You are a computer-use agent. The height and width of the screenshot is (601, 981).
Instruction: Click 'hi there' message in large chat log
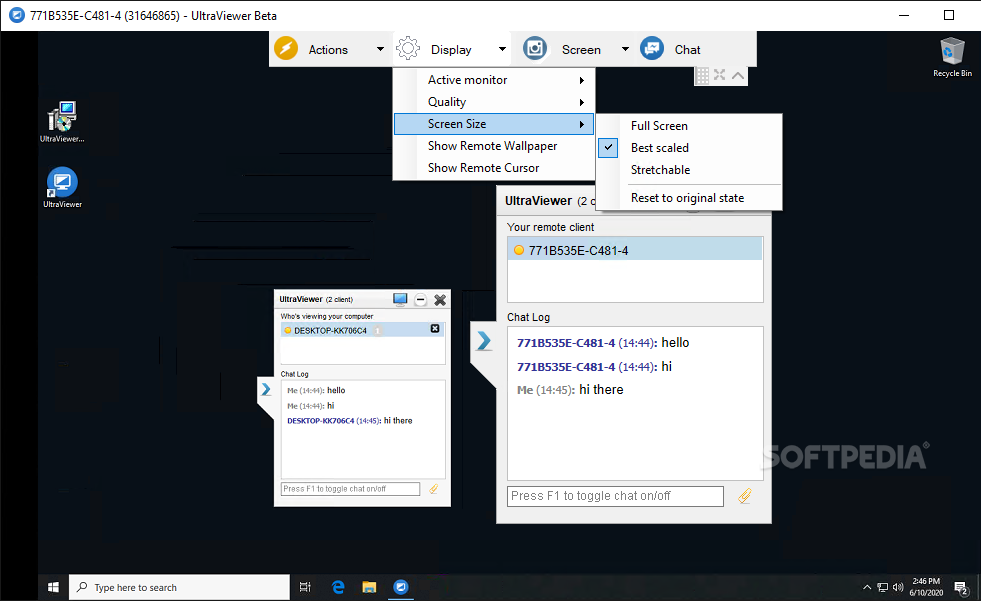[601, 390]
